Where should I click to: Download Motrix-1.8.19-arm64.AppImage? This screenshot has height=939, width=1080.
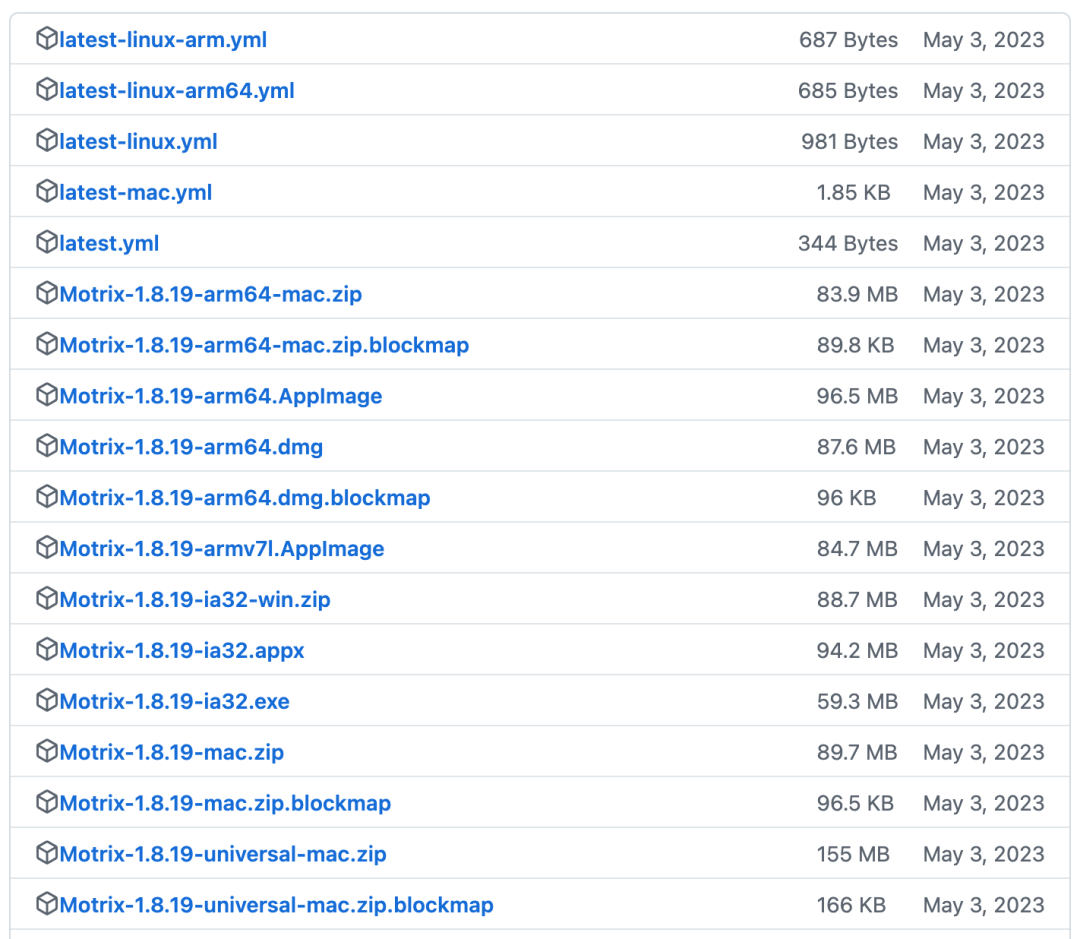pyautogui.click(x=220, y=397)
